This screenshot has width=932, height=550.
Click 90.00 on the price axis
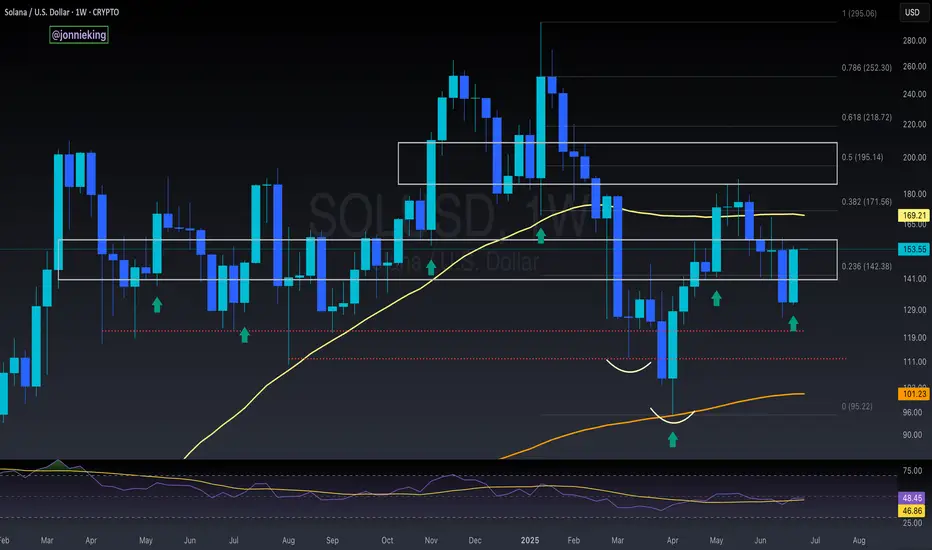point(912,435)
